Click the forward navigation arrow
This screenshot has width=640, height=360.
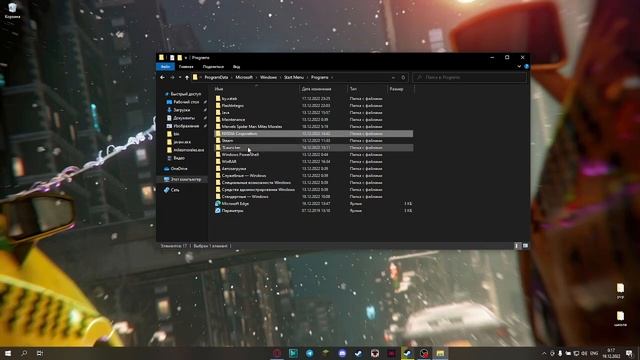(172, 77)
